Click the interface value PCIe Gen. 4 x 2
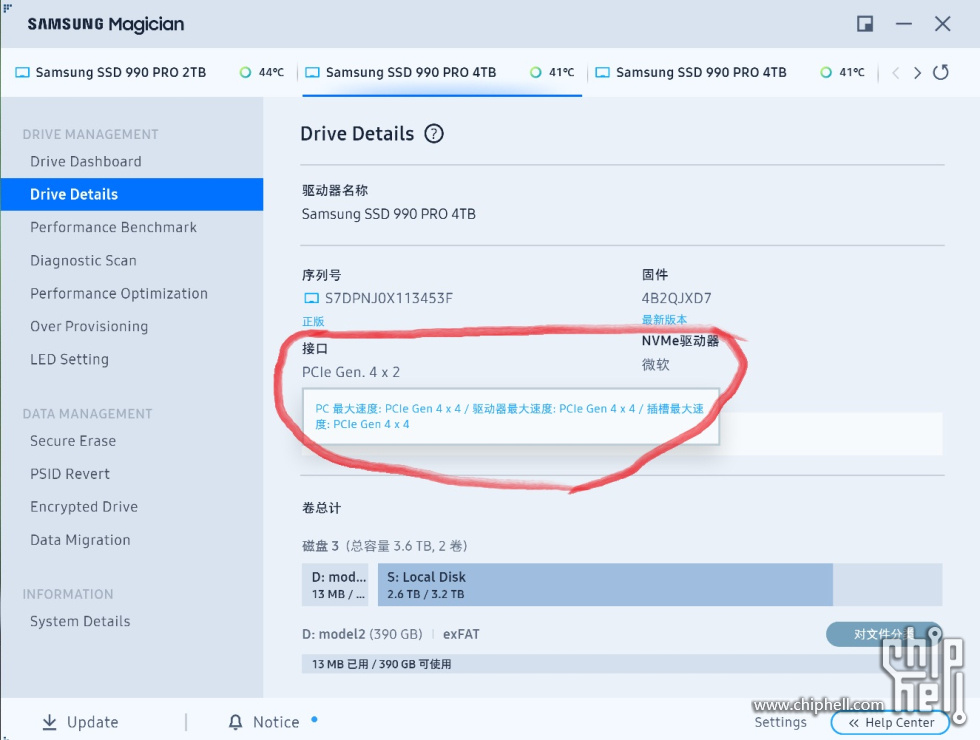This screenshot has width=980, height=740. point(351,372)
